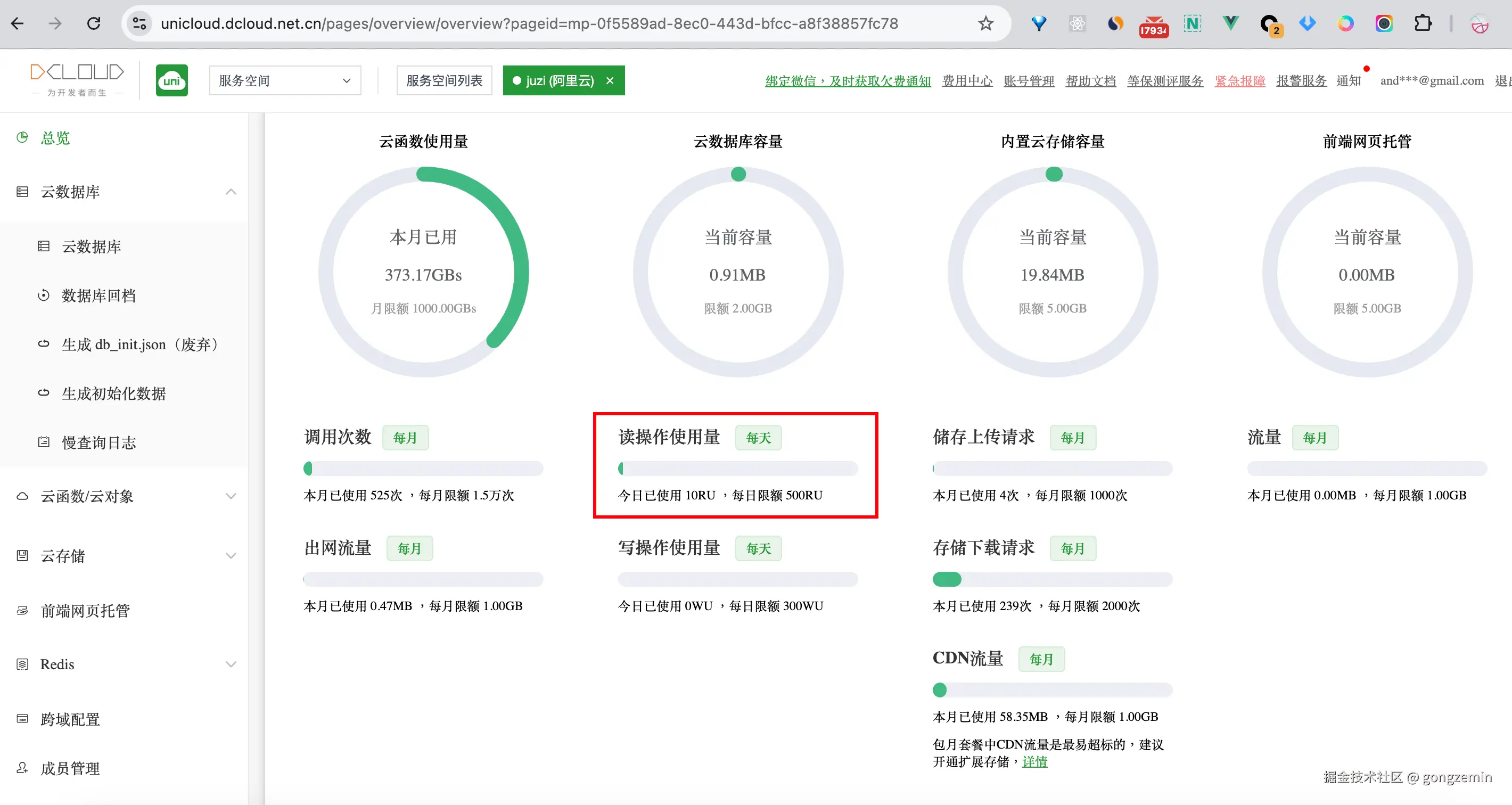Click the 慢查询日志 log icon
Image resolution: width=1512 pixels, height=805 pixels.
tap(44, 442)
